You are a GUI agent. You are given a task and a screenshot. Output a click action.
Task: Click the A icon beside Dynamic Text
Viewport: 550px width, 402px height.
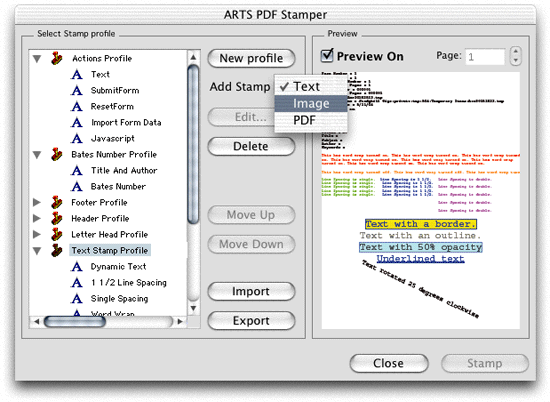tap(77, 267)
